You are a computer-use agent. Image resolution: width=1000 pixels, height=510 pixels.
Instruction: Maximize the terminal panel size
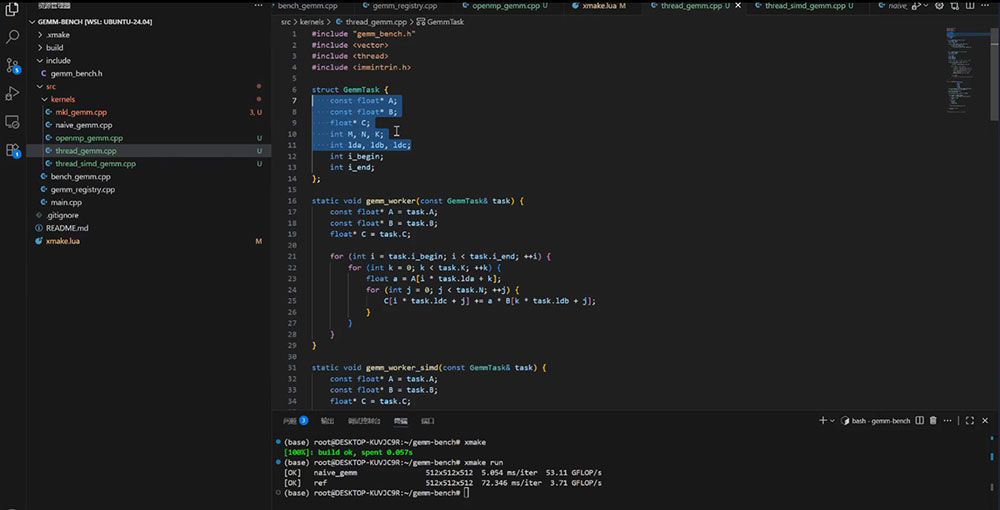pyautogui.click(x=969, y=421)
